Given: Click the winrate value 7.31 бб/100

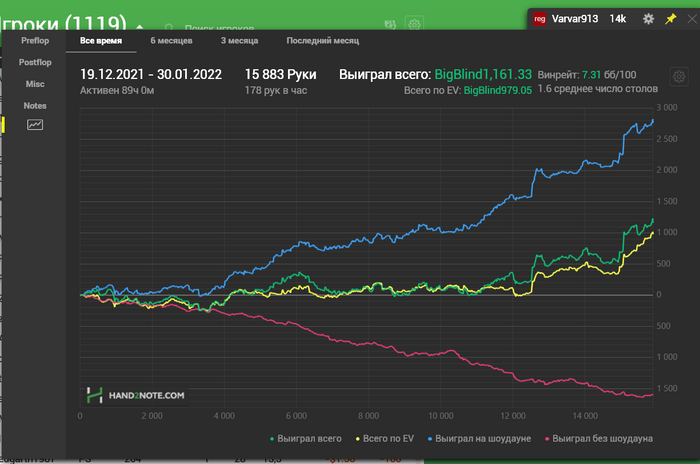Looking at the screenshot, I should click(609, 75).
